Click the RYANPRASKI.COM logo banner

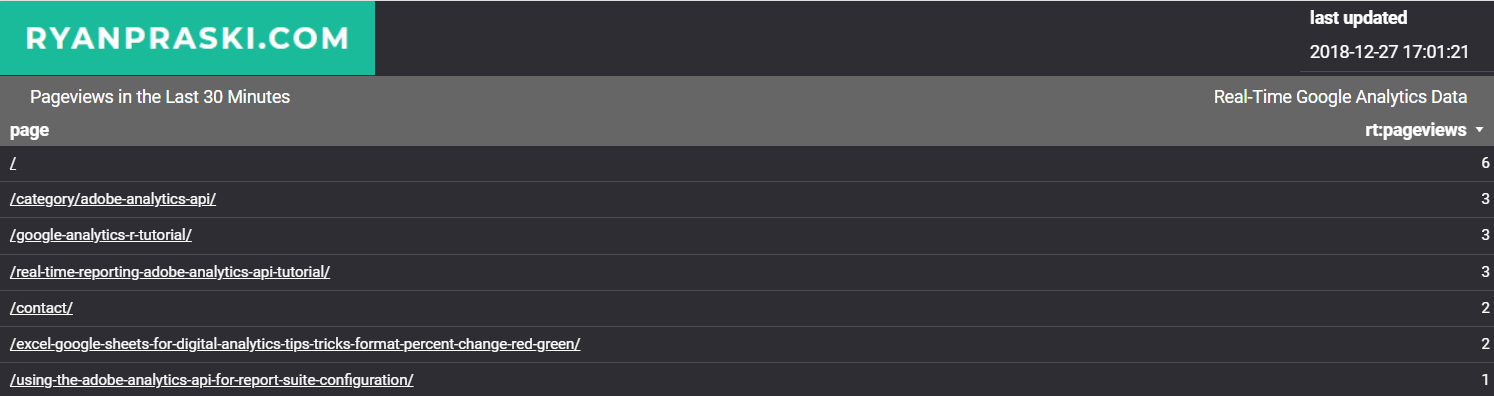coord(187,38)
